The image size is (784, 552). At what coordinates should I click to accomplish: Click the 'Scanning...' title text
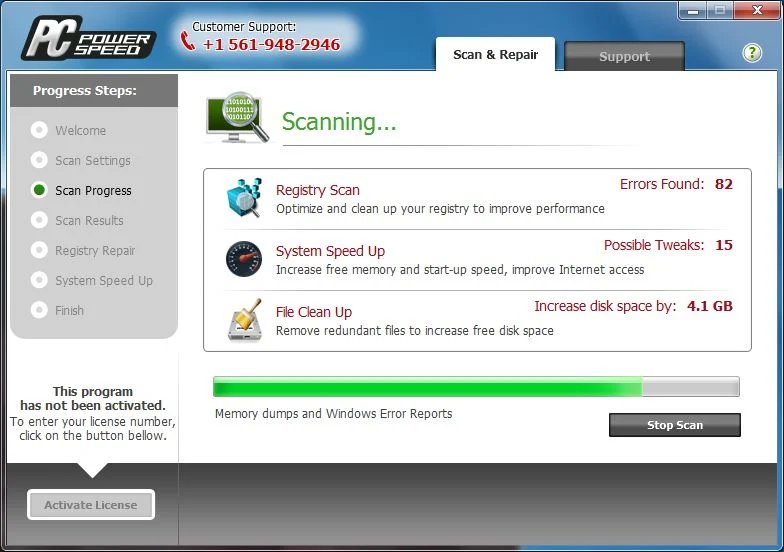[338, 122]
